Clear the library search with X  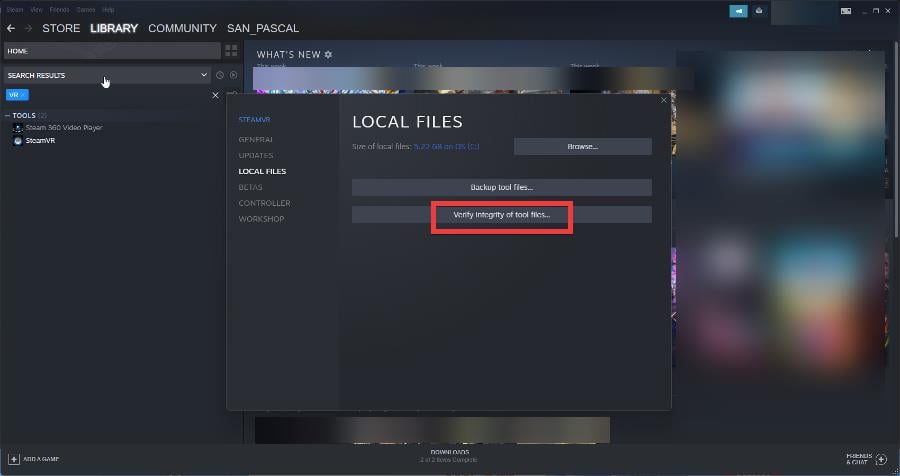[x=215, y=95]
